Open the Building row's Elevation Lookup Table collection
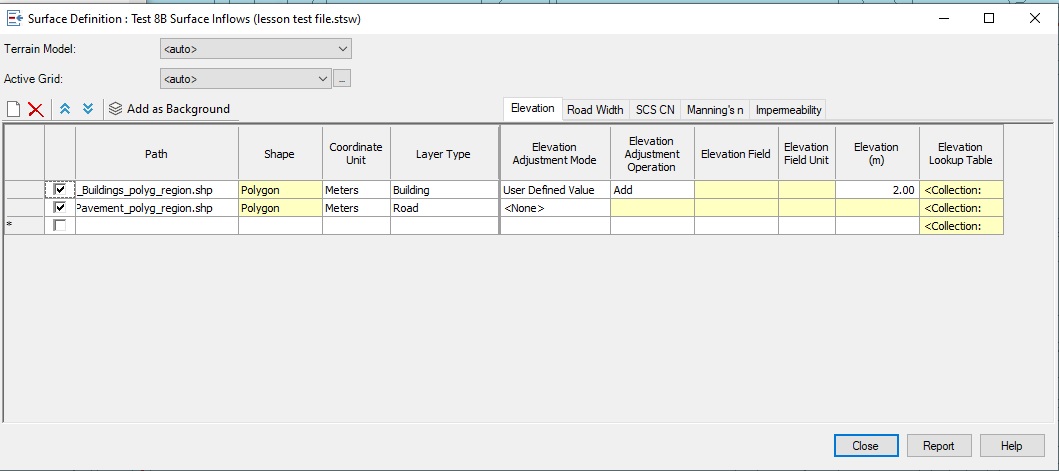1059x471 pixels. coord(960,190)
